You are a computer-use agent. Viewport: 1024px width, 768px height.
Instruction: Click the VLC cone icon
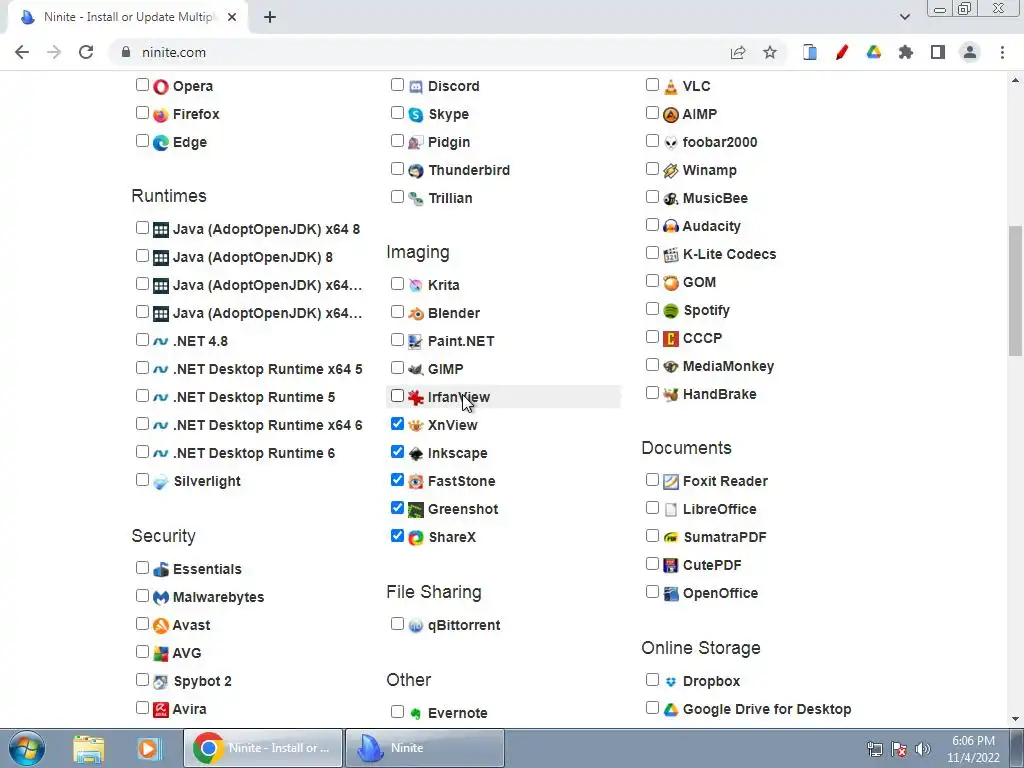(671, 86)
